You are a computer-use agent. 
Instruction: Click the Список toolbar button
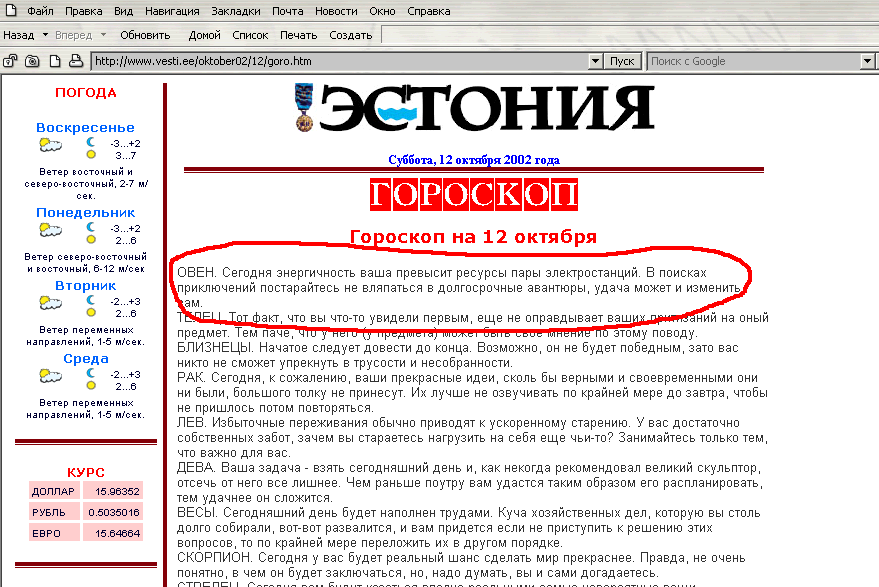click(250, 35)
